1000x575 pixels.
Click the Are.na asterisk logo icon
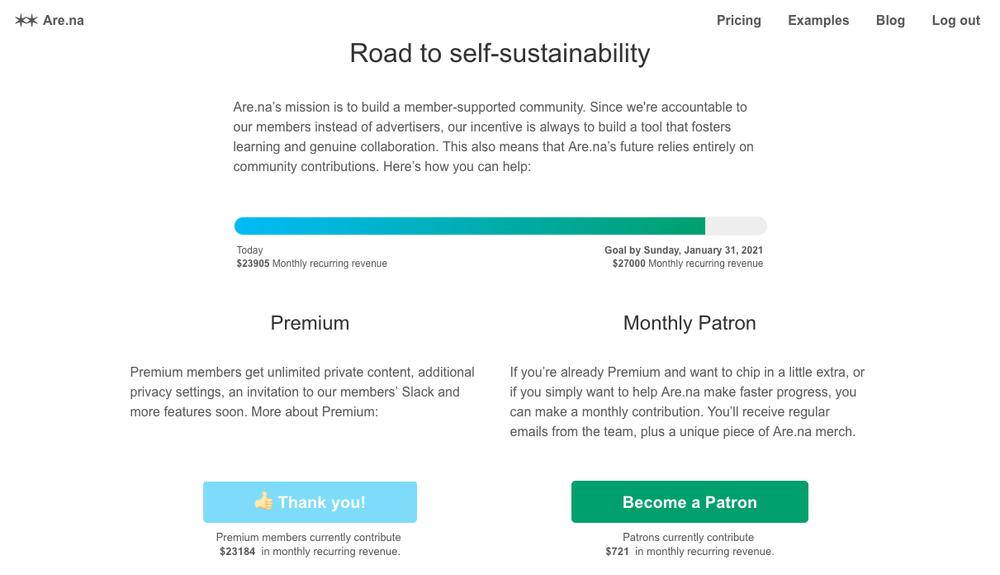tap(26, 20)
